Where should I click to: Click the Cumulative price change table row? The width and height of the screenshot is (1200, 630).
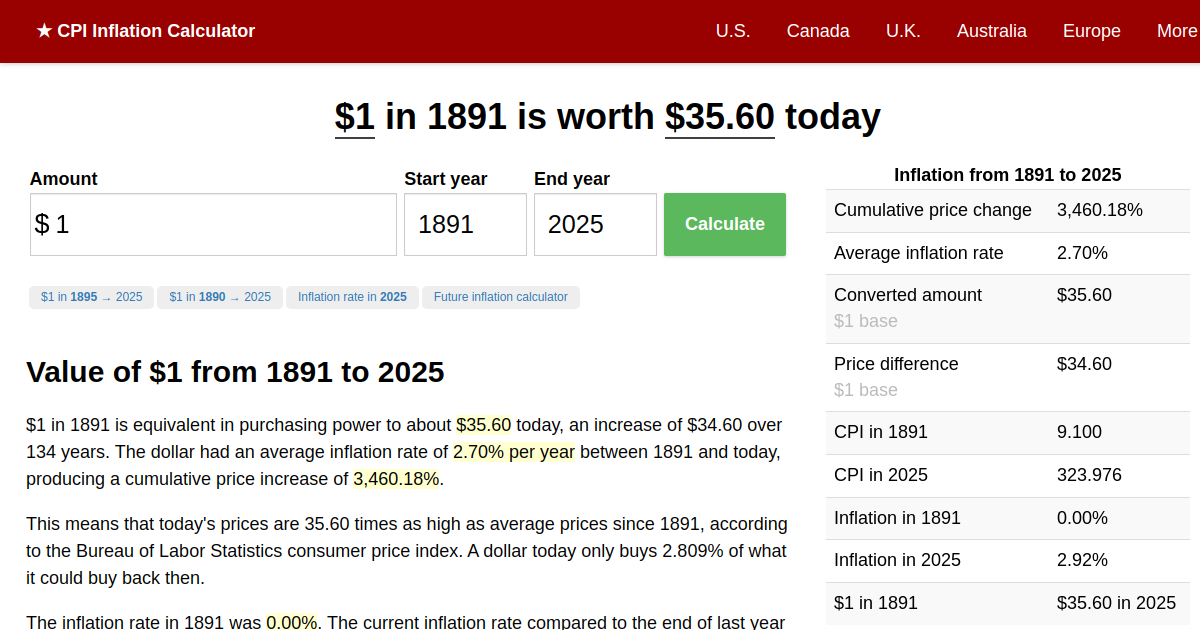(x=1007, y=210)
